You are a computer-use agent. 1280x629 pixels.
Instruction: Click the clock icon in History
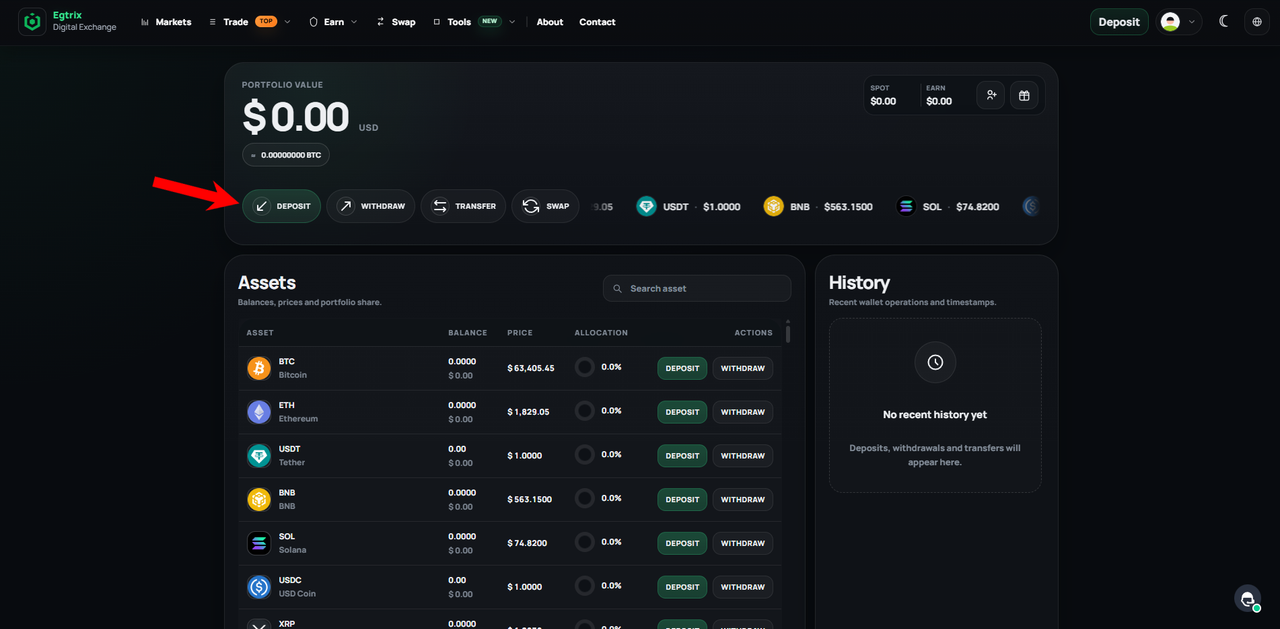(935, 362)
